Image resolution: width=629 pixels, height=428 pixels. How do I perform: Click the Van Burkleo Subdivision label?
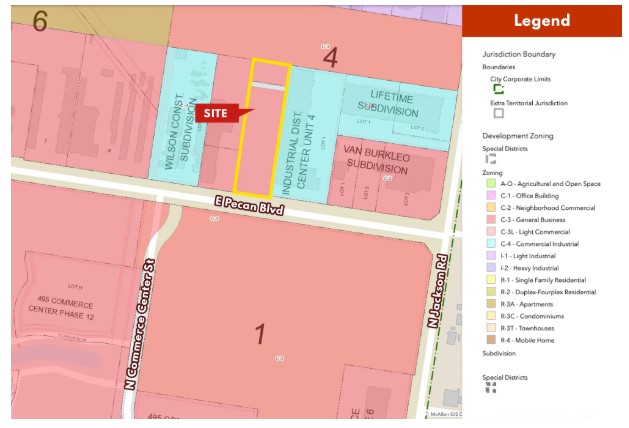(375, 159)
